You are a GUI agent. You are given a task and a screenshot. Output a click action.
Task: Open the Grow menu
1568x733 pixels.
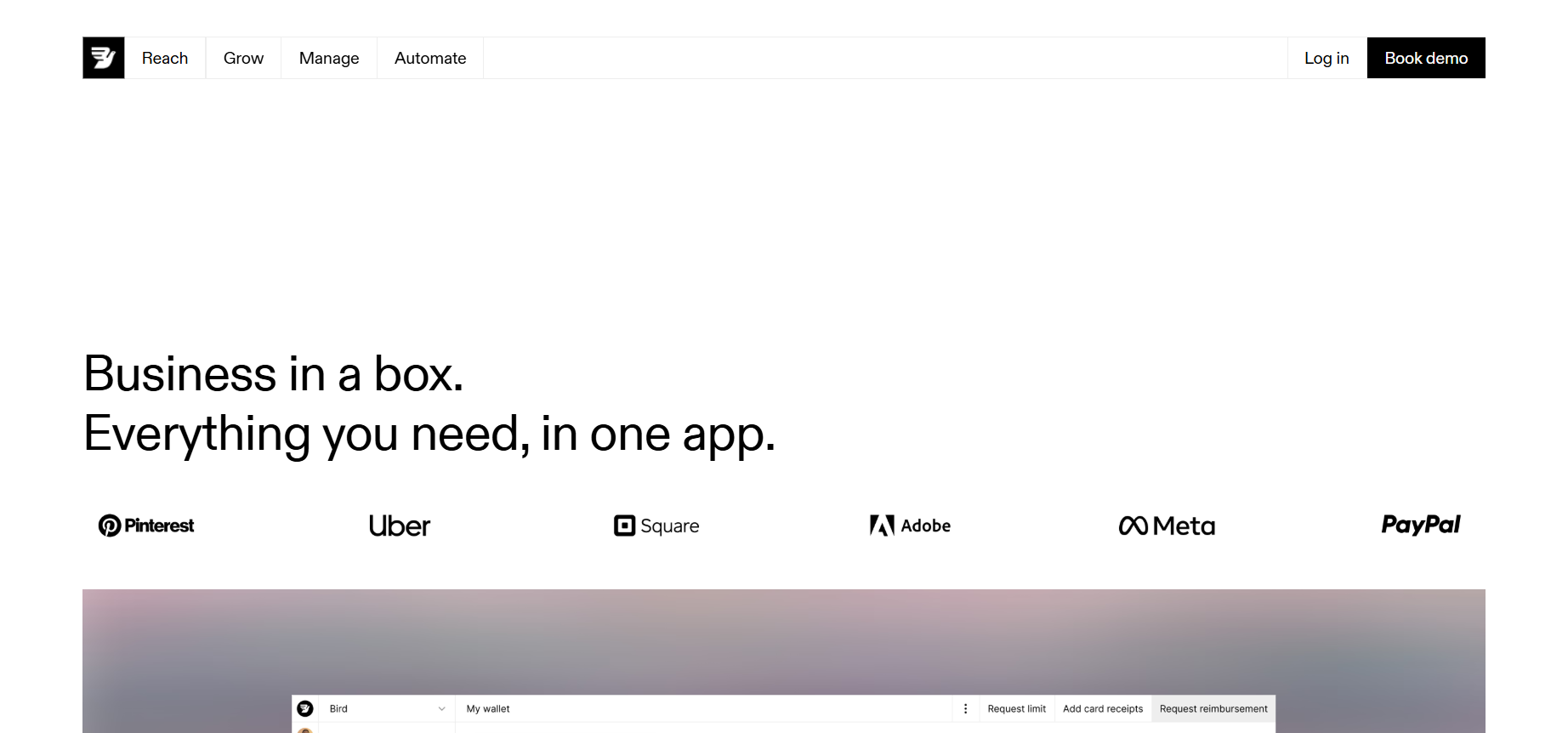[243, 58]
